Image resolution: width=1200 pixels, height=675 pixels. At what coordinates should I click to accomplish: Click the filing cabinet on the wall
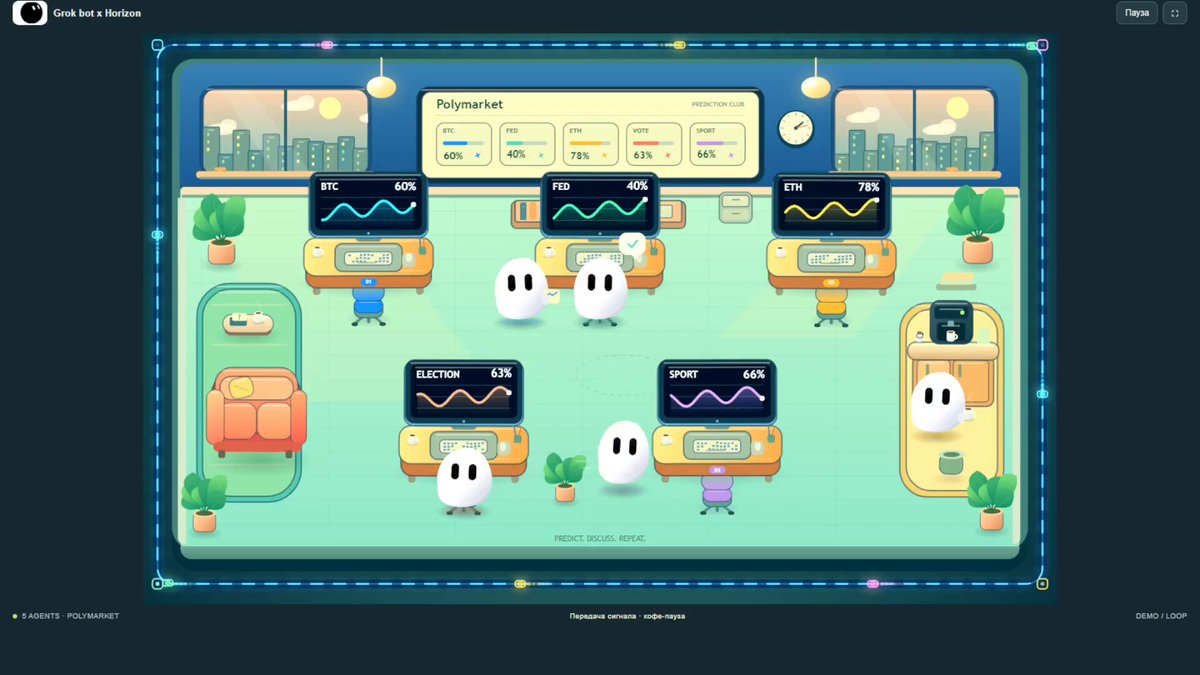click(736, 207)
